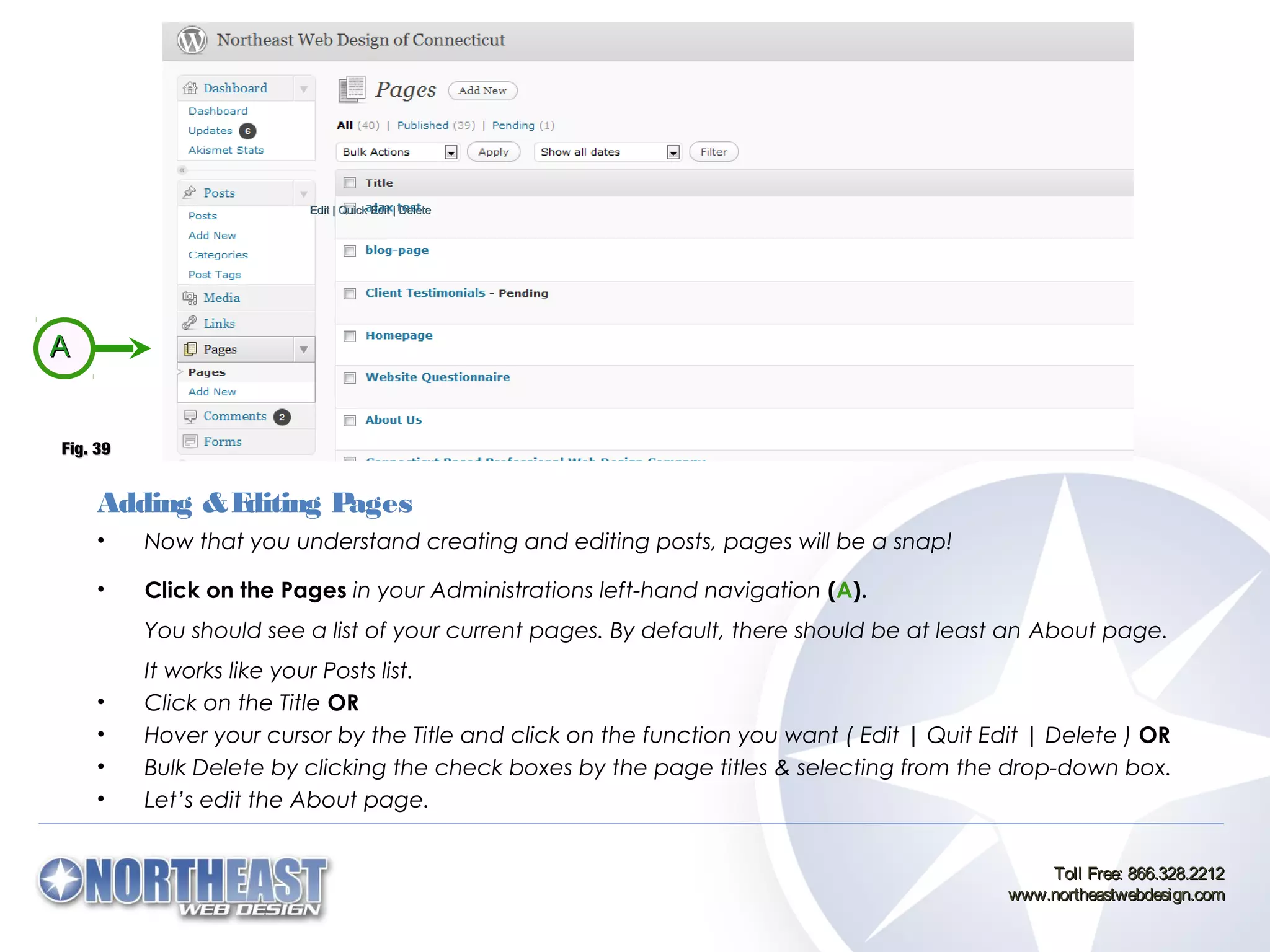Open the Bulk Actions dropdown
This screenshot has width=1270, height=952.
(397, 152)
